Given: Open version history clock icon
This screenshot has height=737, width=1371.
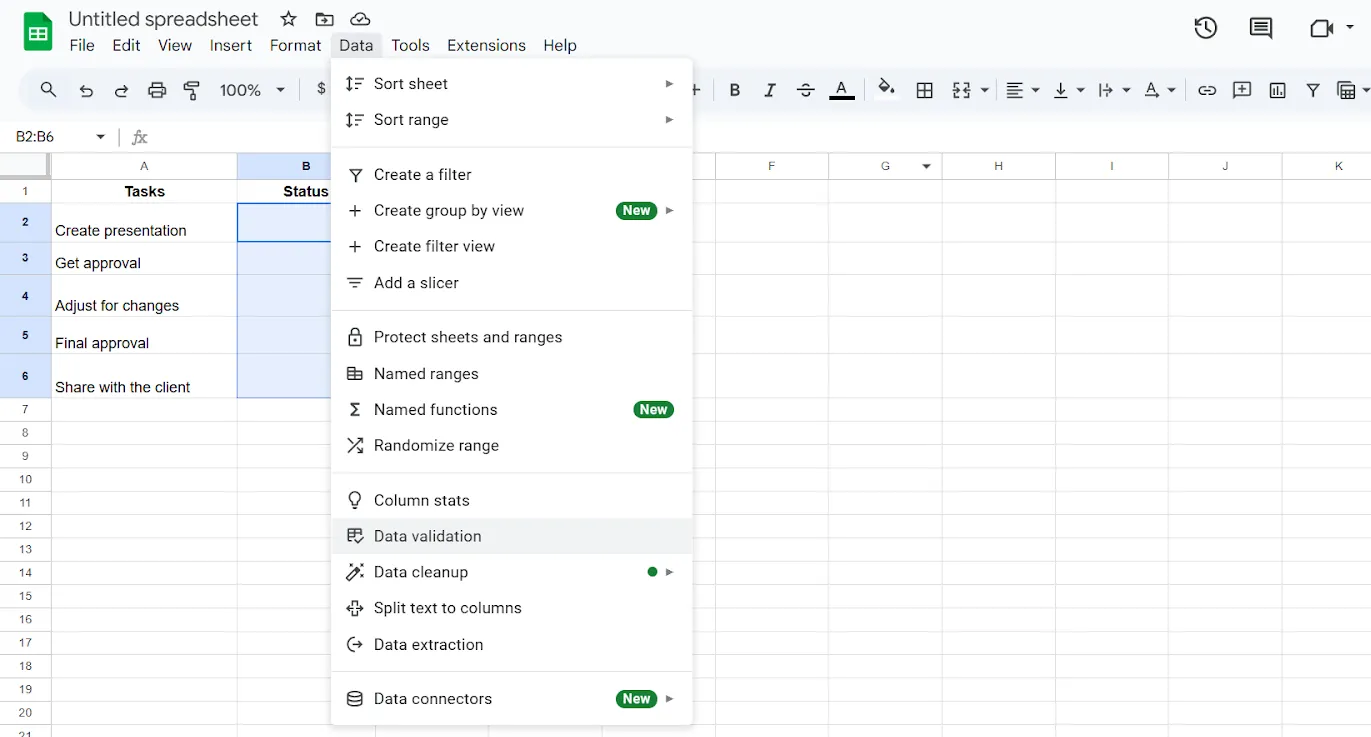Looking at the screenshot, I should point(1206,28).
